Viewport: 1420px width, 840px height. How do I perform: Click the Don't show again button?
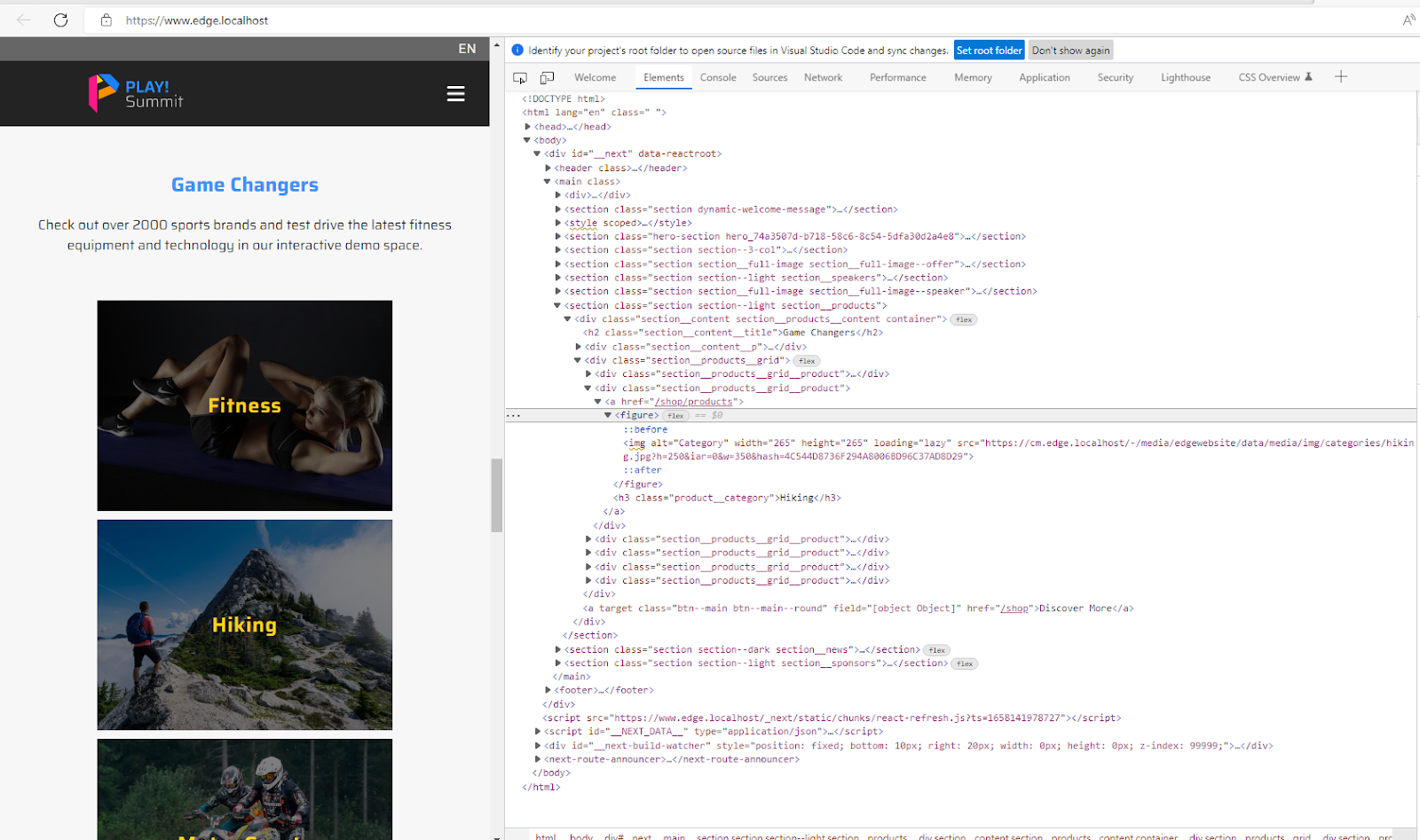(1070, 51)
